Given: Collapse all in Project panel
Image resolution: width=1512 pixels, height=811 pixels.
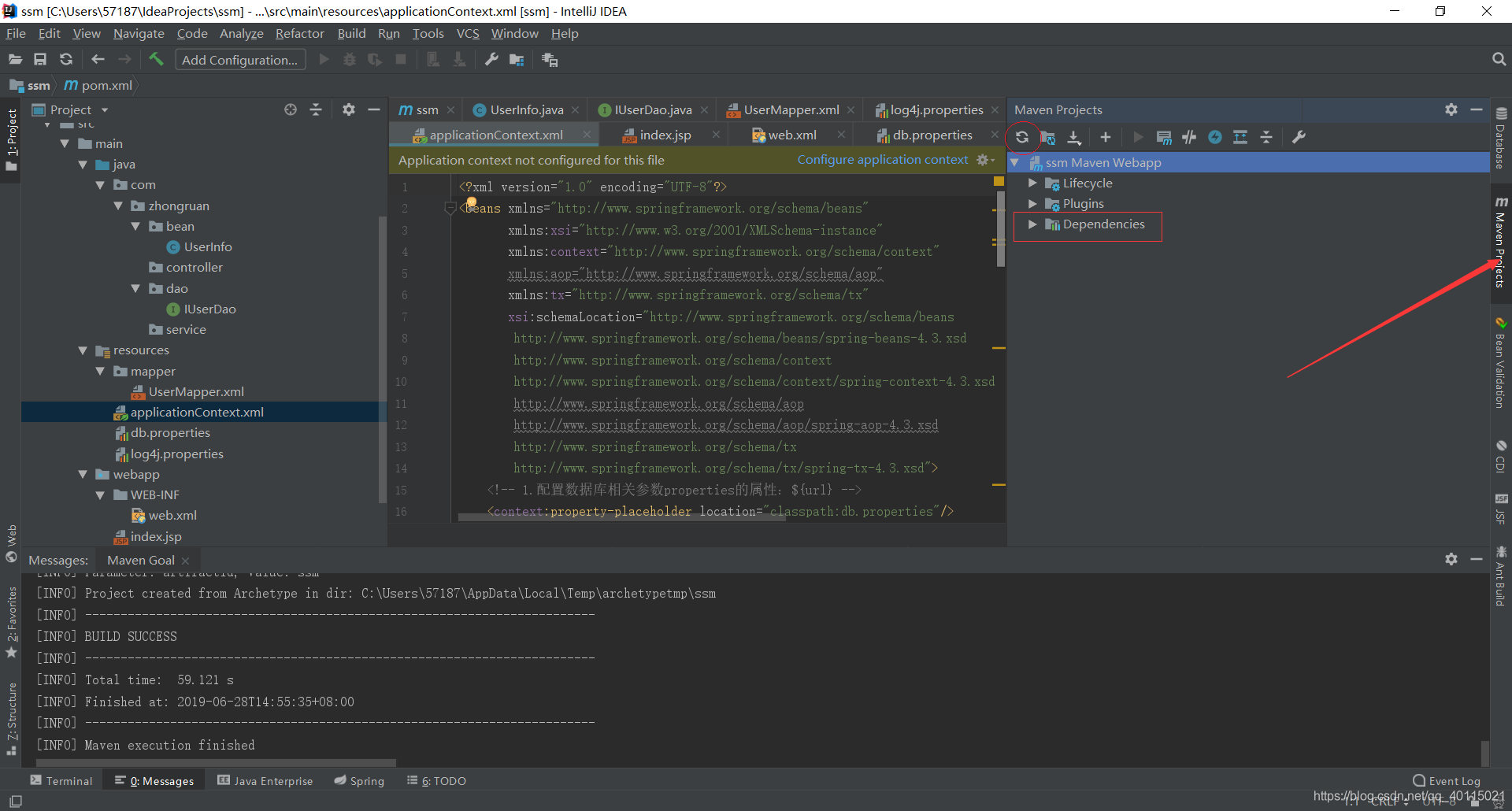Looking at the screenshot, I should pyautogui.click(x=316, y=110).
